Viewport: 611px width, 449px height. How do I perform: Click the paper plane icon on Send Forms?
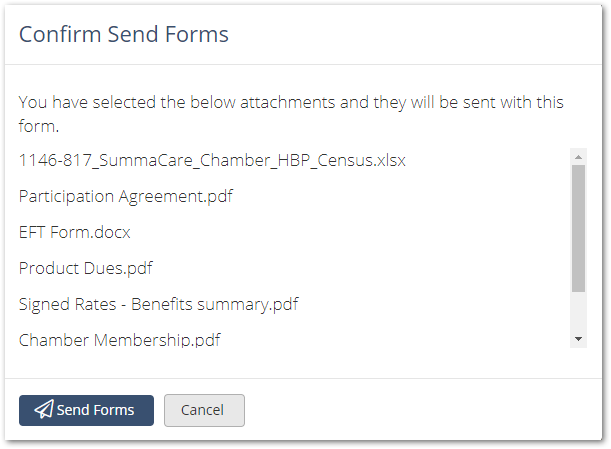click(44, 409)
